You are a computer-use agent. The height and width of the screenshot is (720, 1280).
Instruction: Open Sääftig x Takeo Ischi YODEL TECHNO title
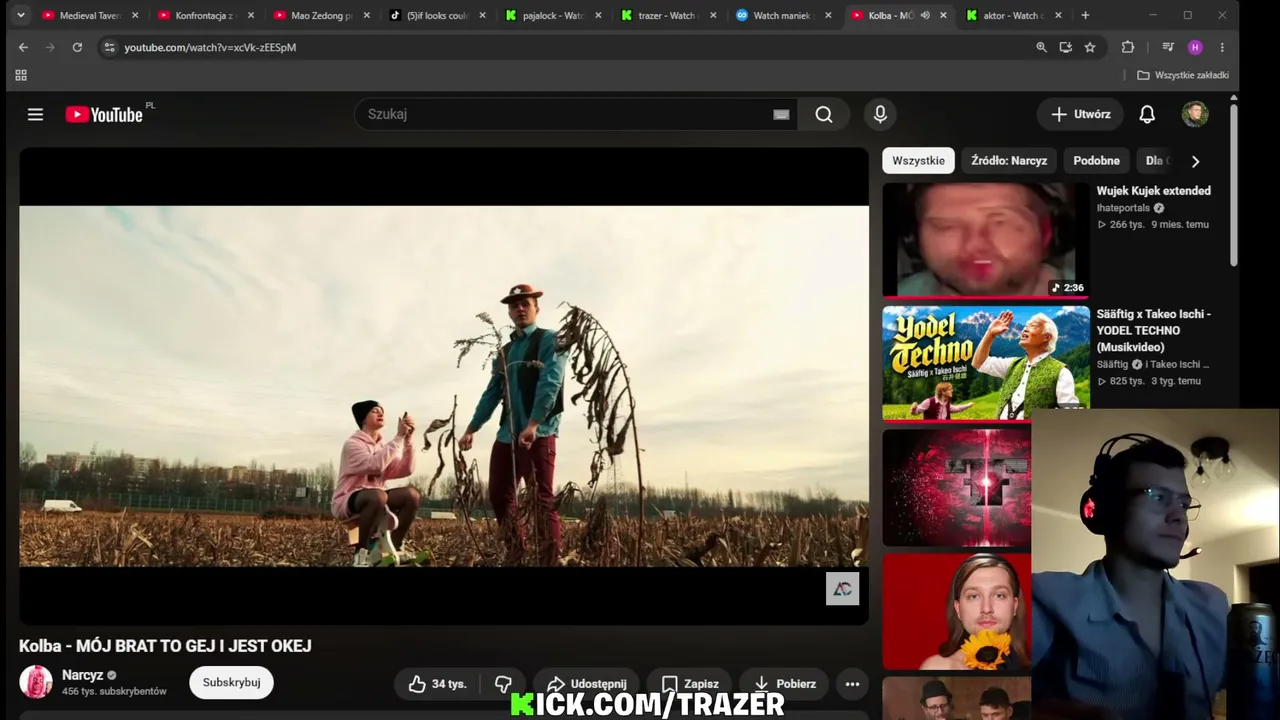click(1154, 330)
